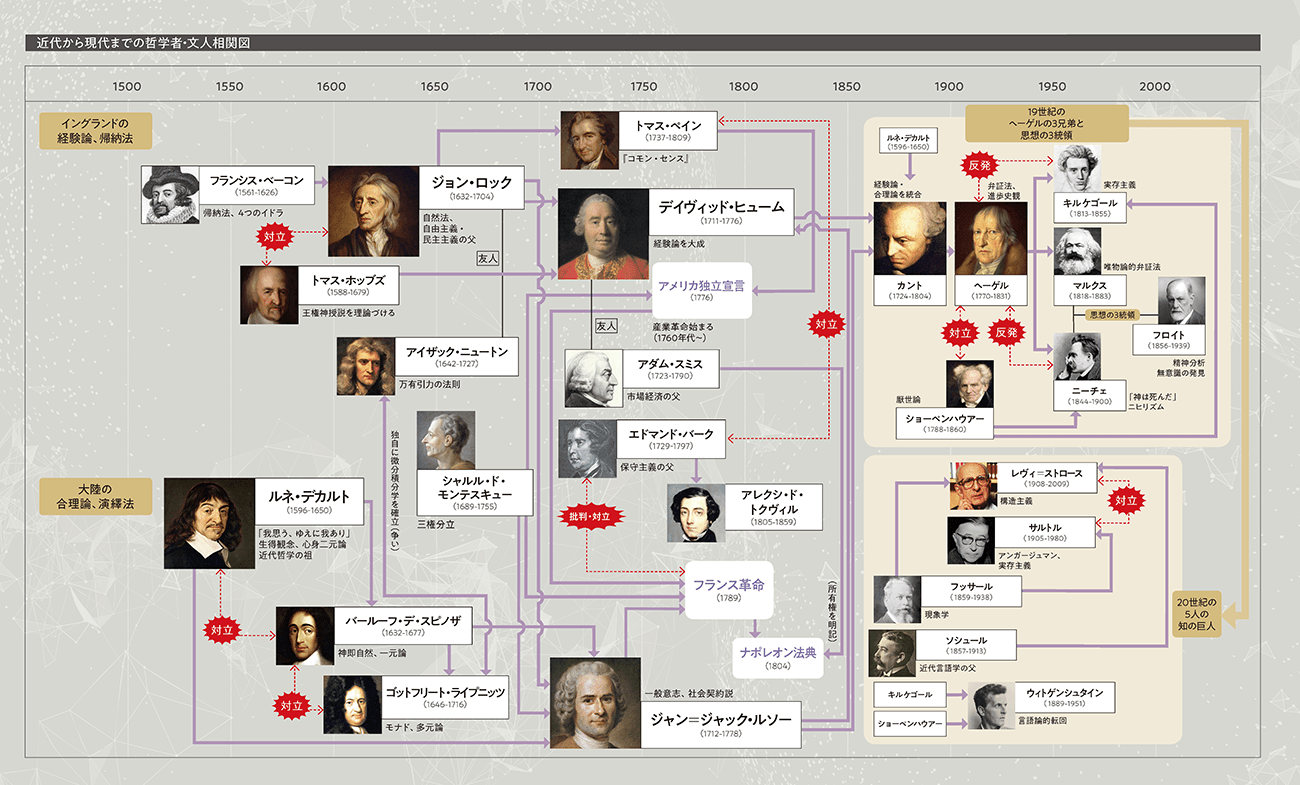Click the Thomas Hobbes portrait

click(x=269, y=295)
